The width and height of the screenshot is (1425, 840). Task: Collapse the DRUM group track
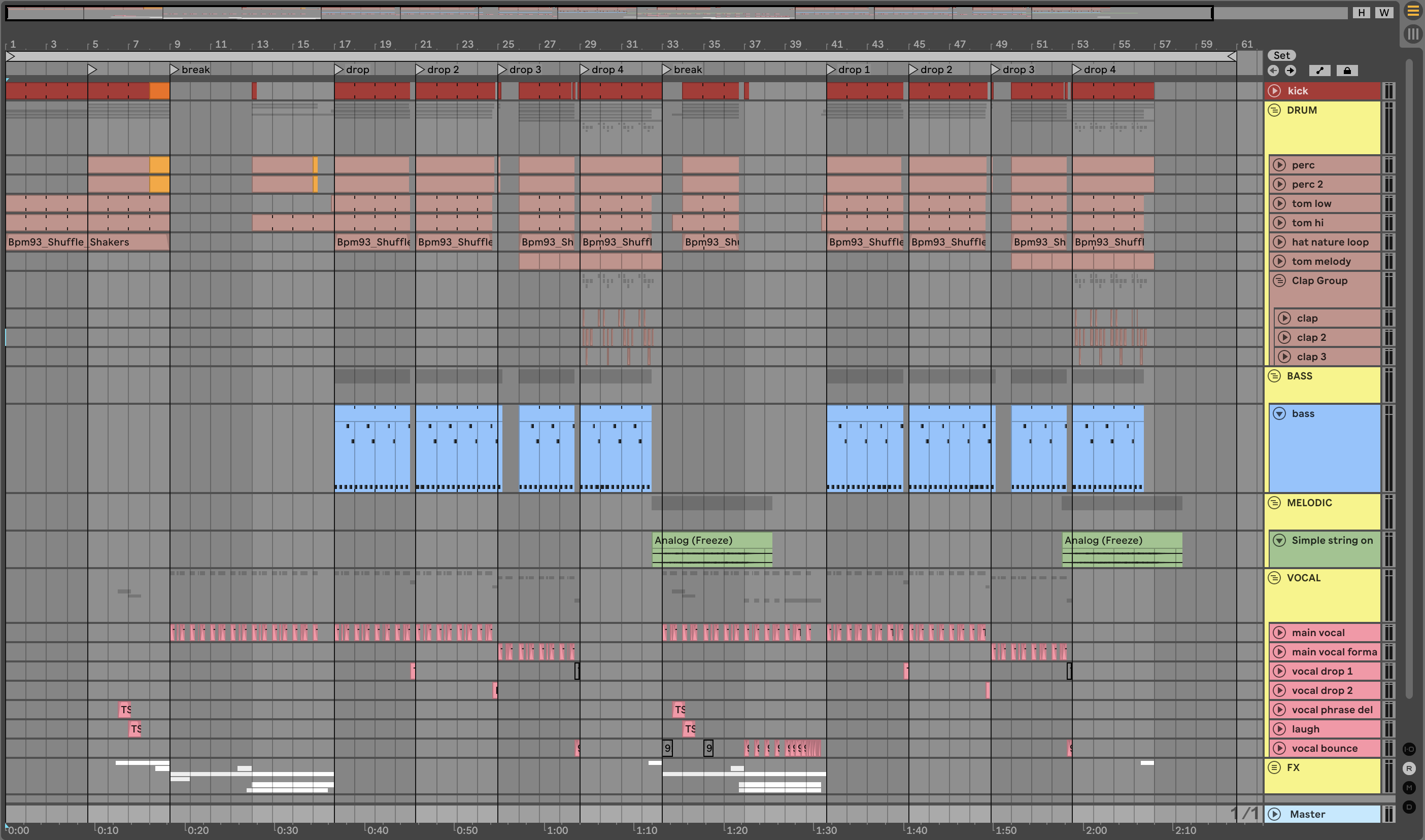1274,111
